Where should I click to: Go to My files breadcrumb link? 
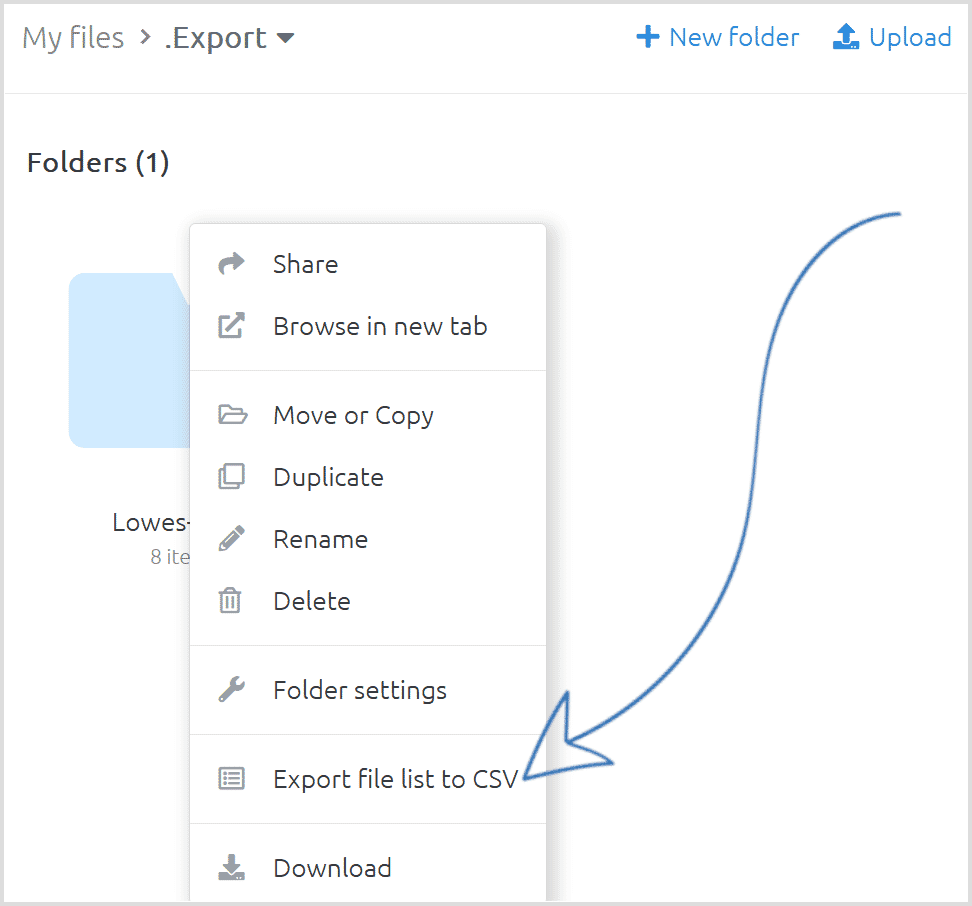73,38
